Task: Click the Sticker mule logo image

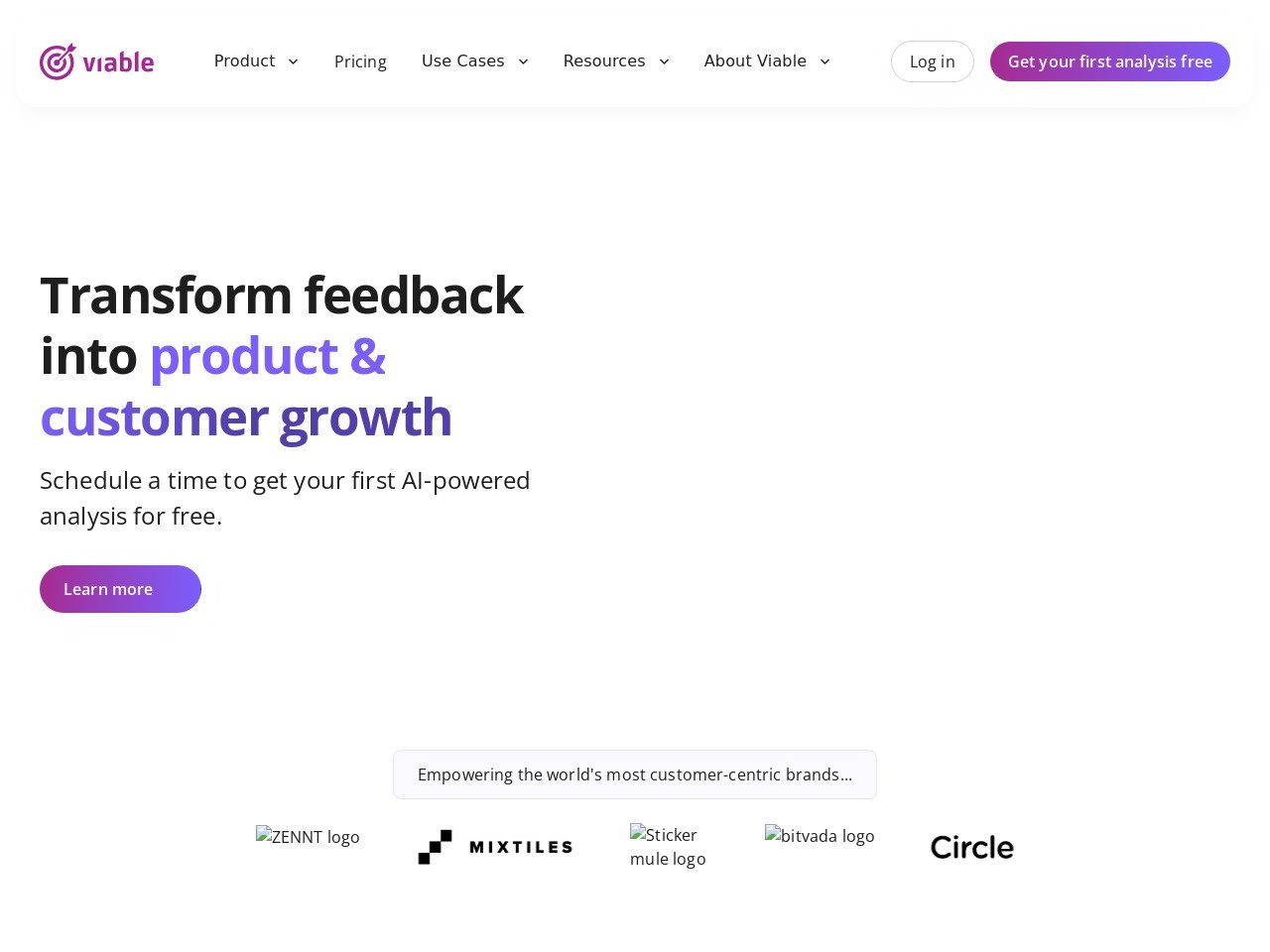Action: [669, 847]
